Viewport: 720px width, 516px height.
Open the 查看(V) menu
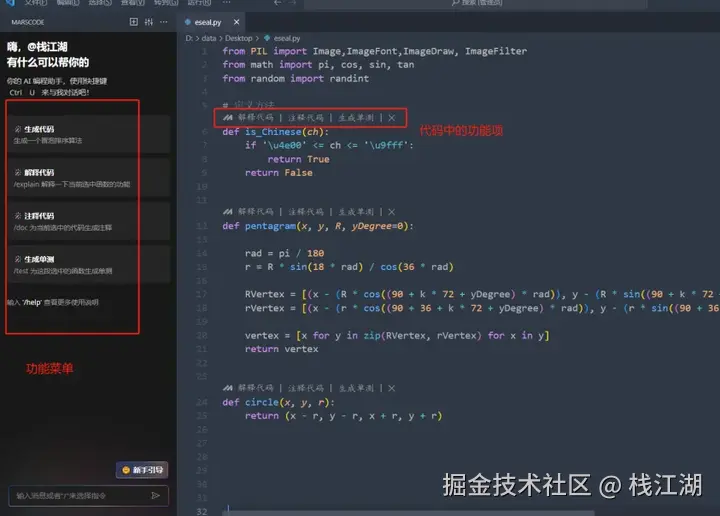(133, 2)
